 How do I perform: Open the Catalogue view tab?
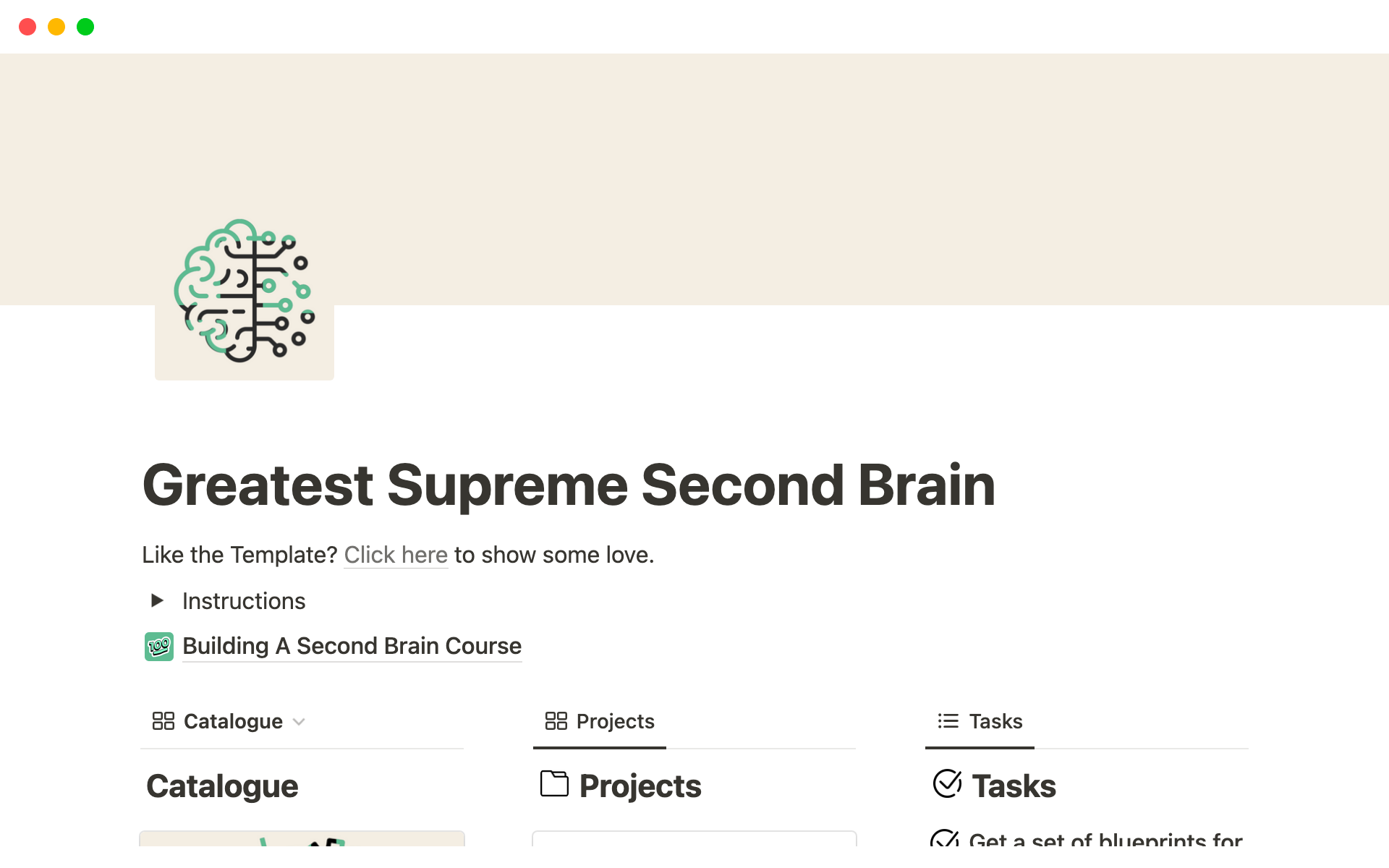[x=232, y=721]
